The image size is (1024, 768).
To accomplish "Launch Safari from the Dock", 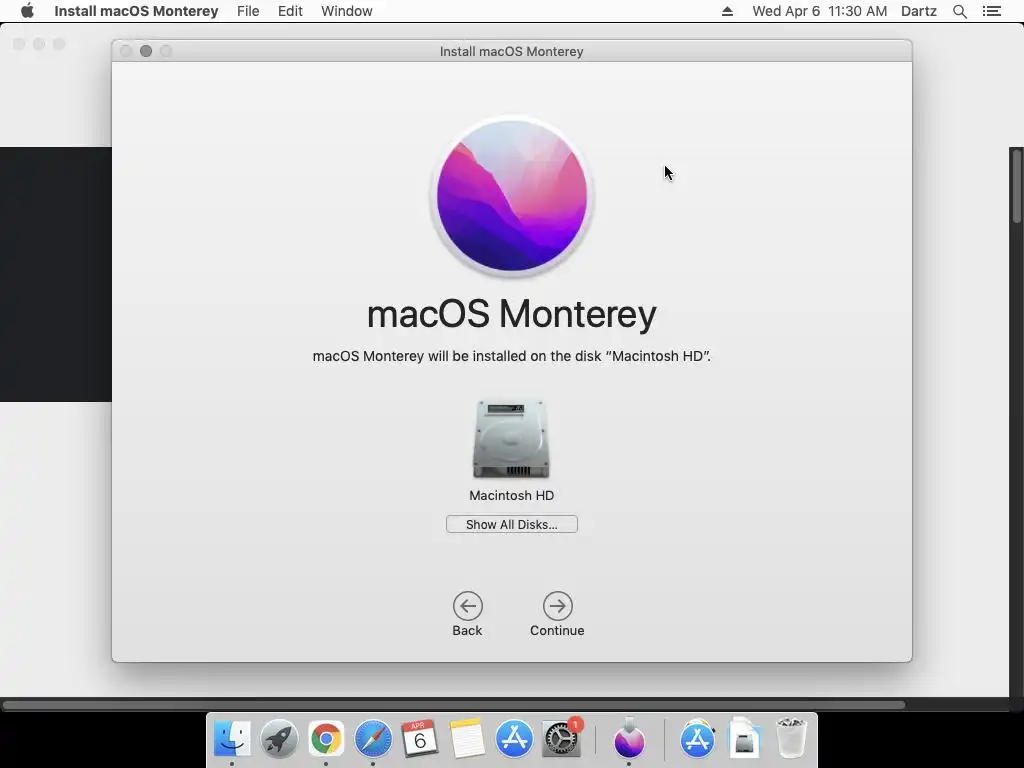I will tap(373, 739).
